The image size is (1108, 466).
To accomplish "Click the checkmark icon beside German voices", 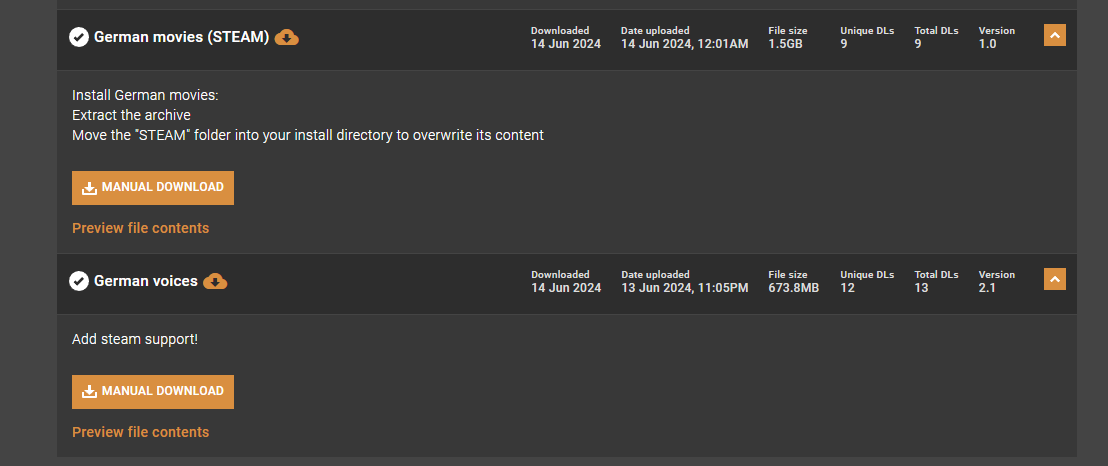I will 79,281.
